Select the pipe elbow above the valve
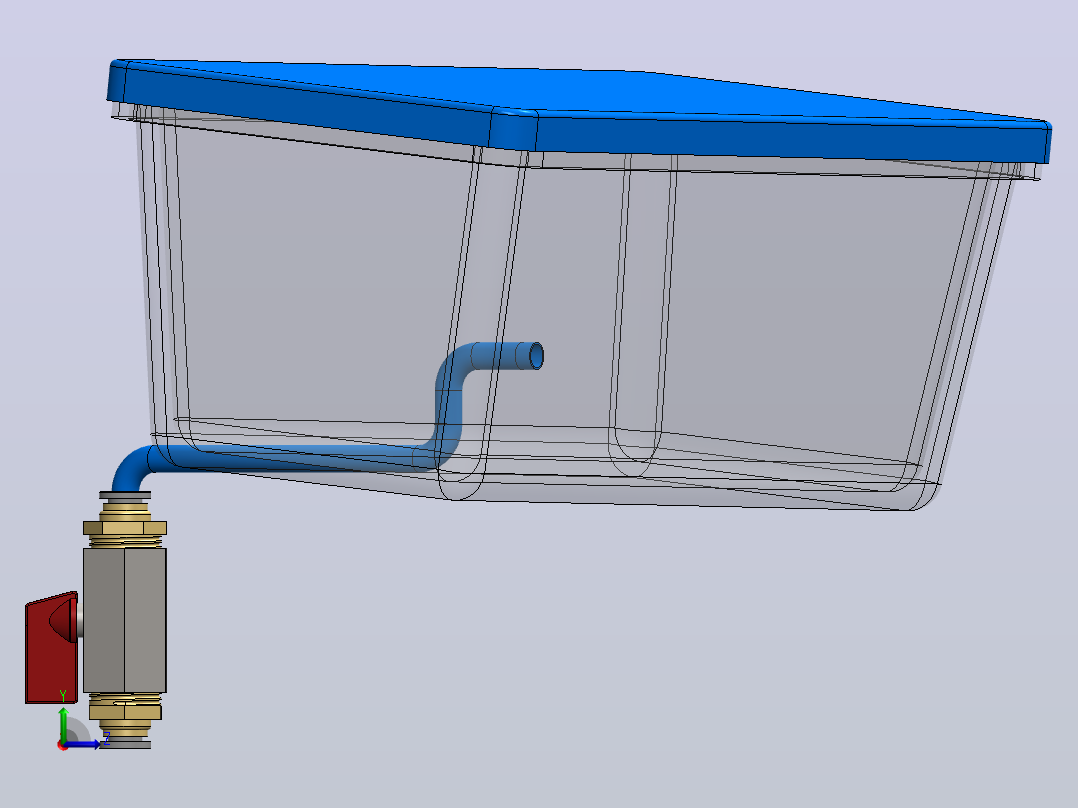The height and width of the screenshot is (808, 1078). 129,468
